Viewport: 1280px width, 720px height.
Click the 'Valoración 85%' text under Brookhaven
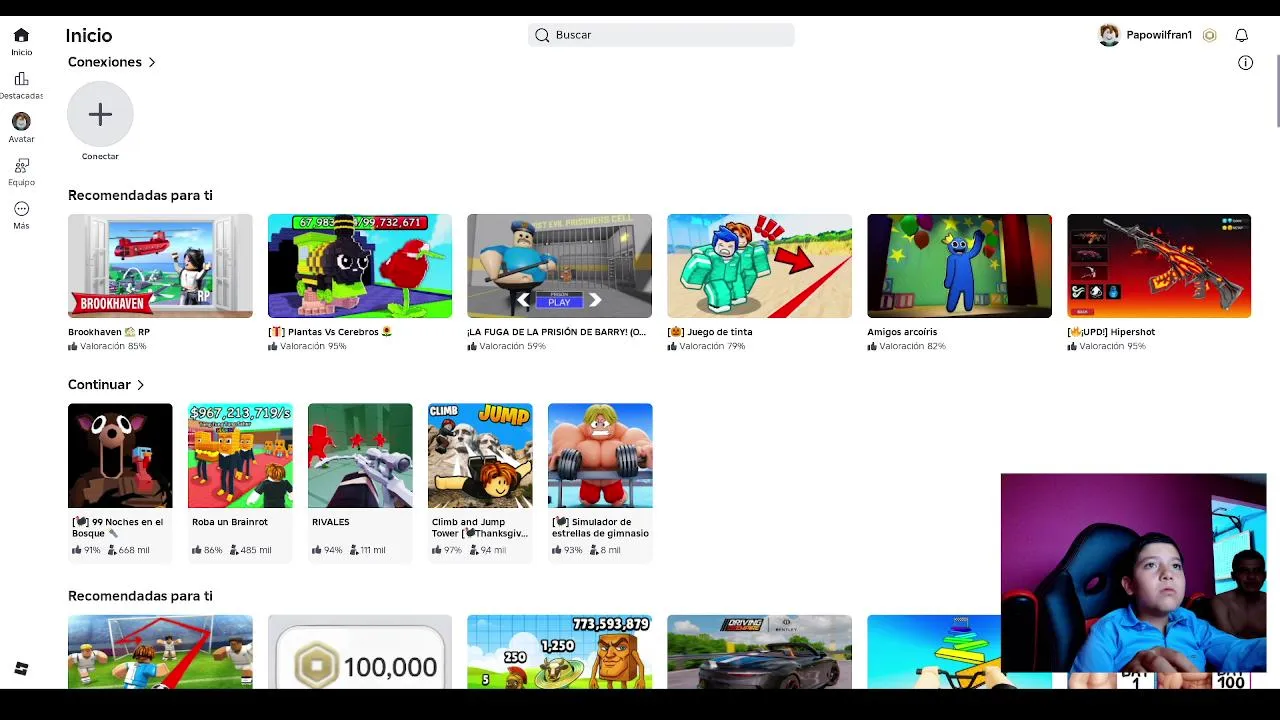pyautogui.click(x=113, y=346)
